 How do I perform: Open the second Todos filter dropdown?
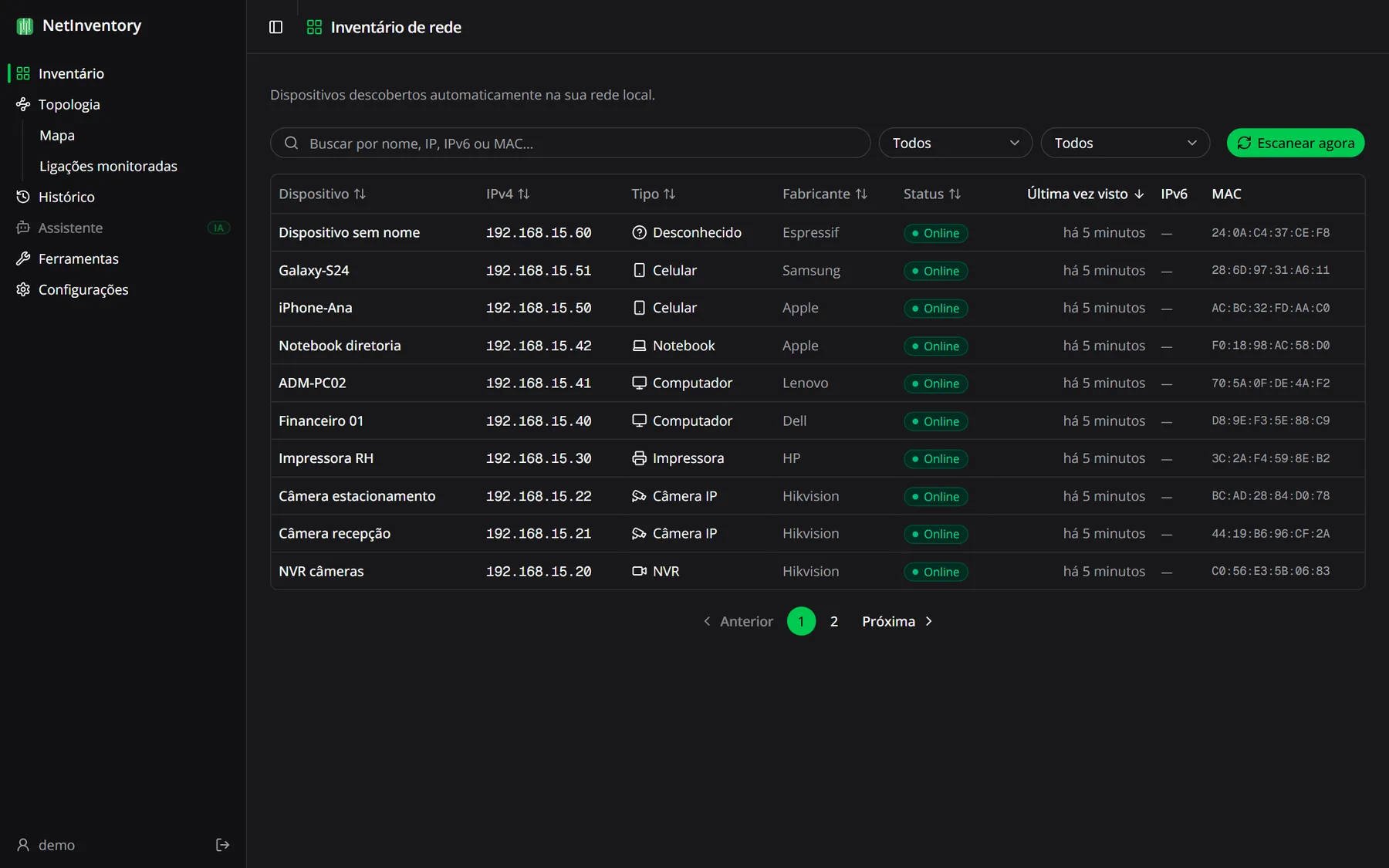tap(1125, 143)
